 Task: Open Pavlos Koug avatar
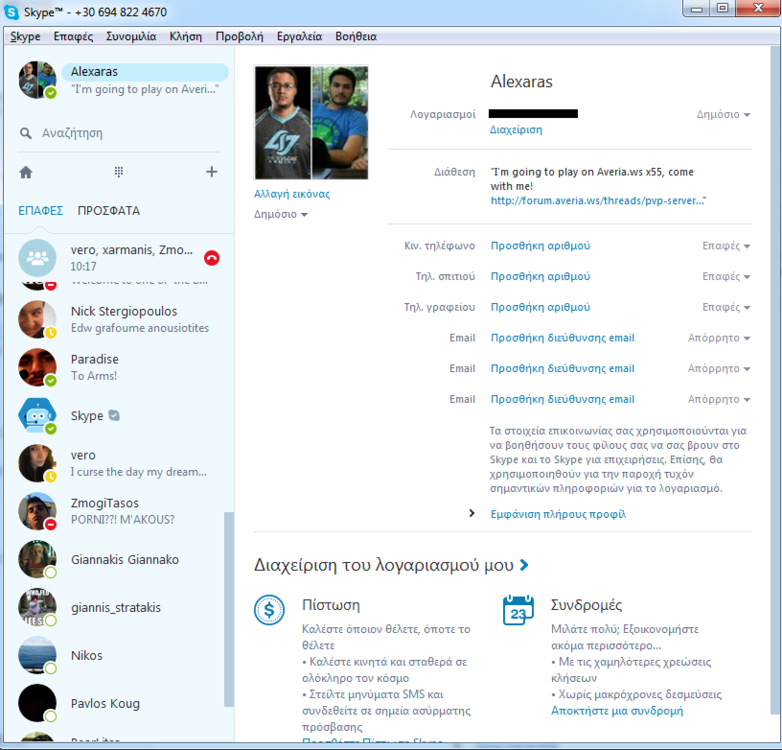tap(37, 703)
